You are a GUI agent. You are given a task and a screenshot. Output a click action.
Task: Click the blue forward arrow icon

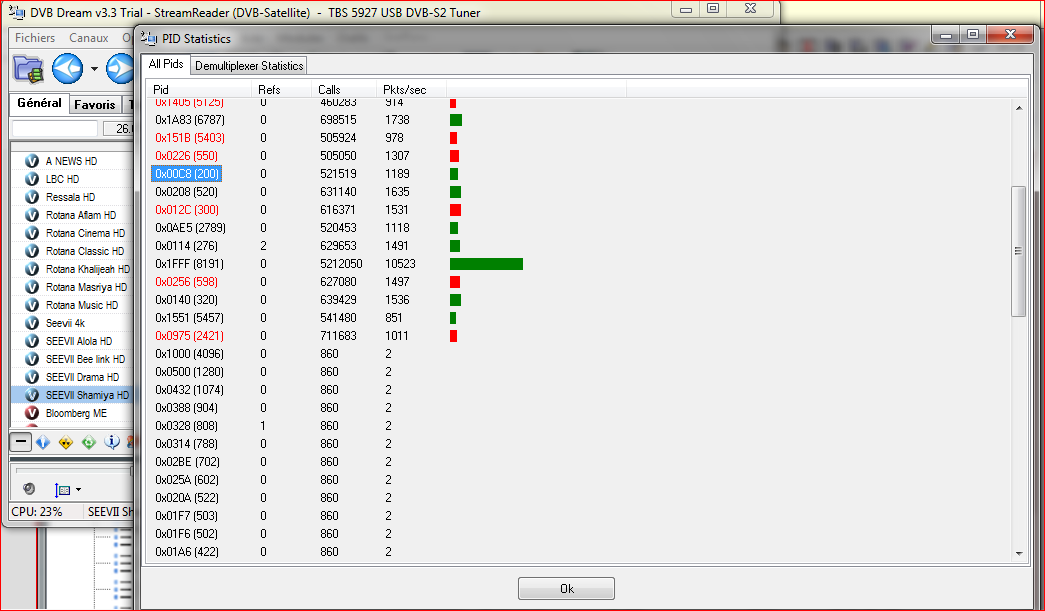coord(120,69)
